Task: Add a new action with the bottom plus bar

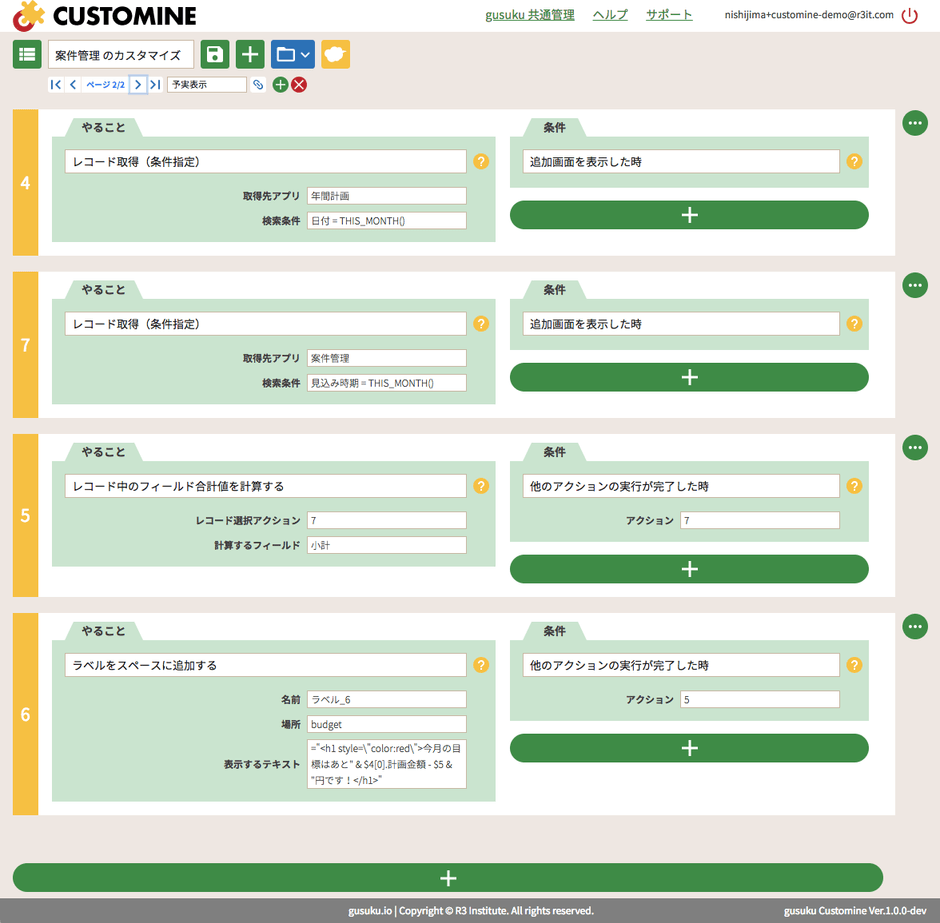Action: point(448,877)
